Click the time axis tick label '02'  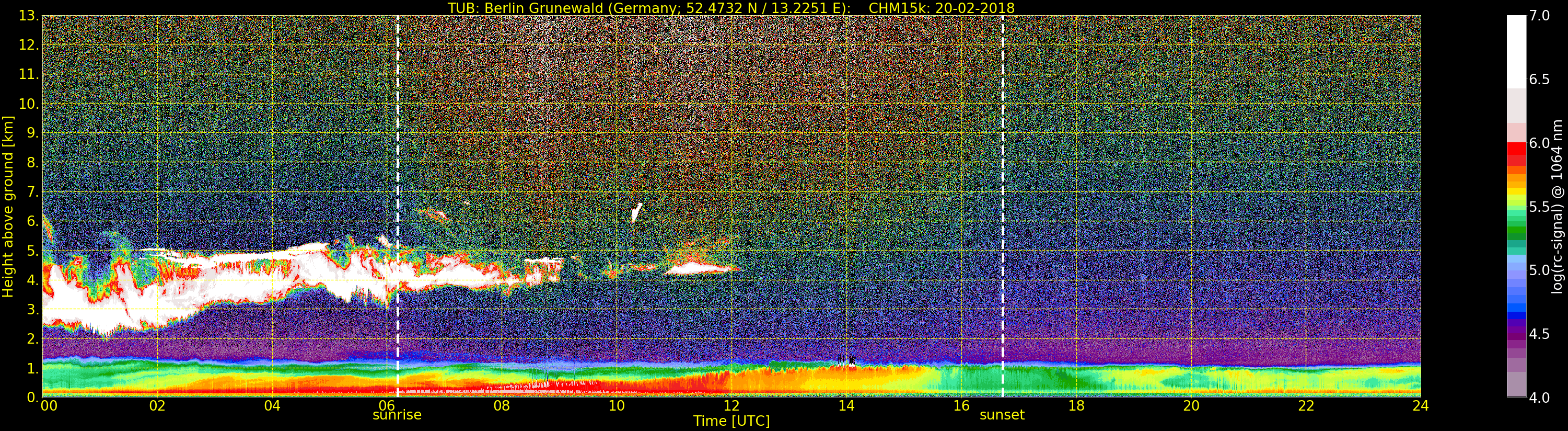(x=157, y=406)
